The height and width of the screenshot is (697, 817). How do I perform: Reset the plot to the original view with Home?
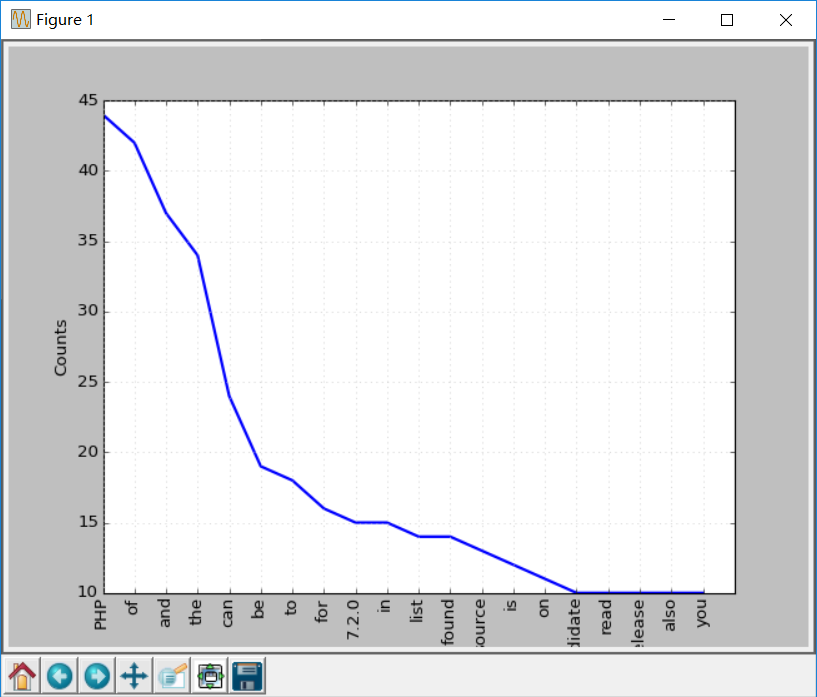[22, 676]
